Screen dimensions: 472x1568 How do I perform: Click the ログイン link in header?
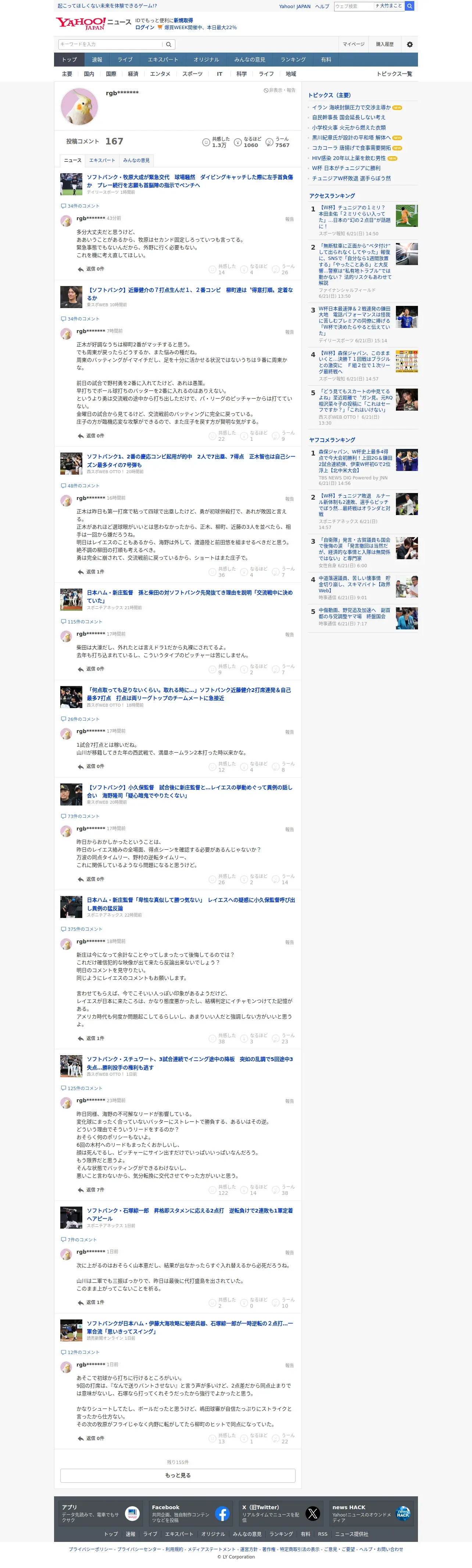[x=145, y=28]
